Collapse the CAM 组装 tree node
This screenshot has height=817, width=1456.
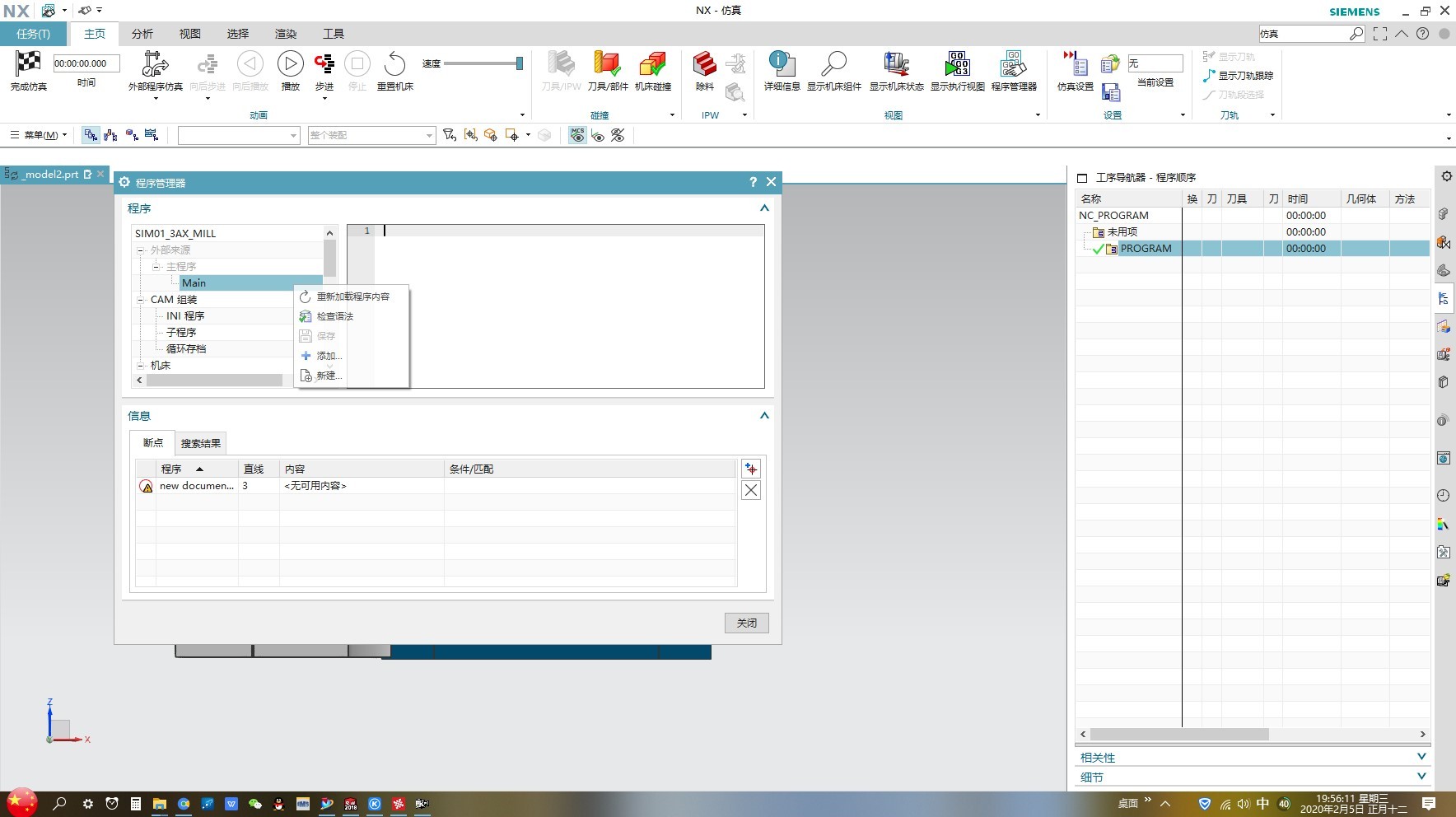[140, 300]
